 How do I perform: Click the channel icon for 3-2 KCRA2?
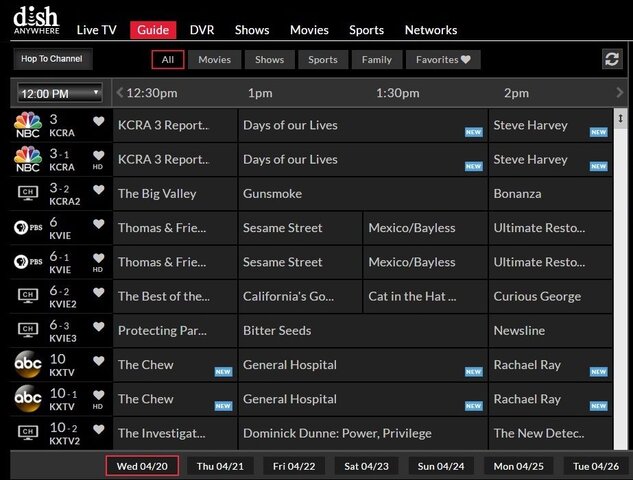pos(26,194)
